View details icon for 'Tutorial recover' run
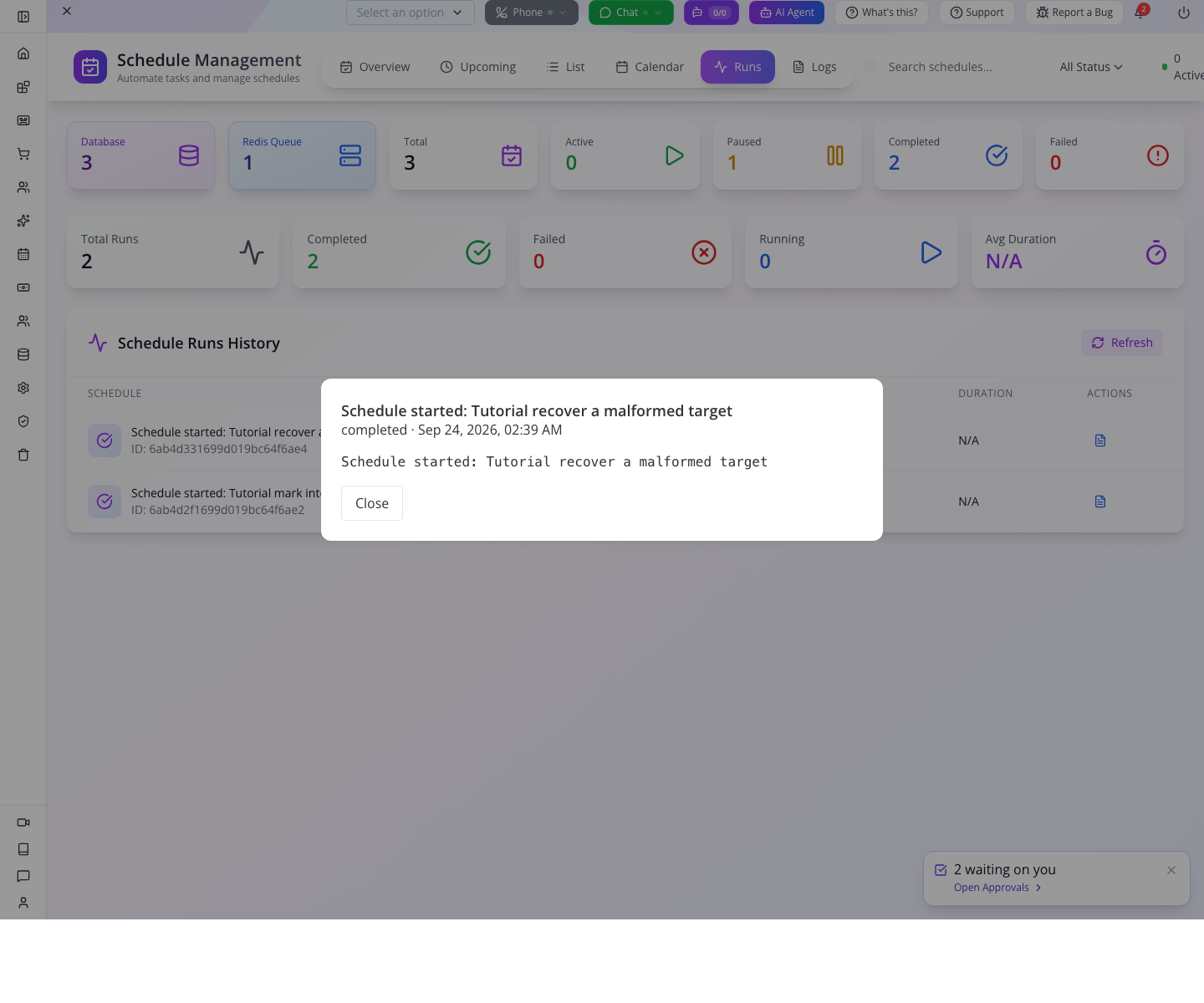This screenshot has width=1204, height=1003. pyautogui.click(x=1100, y=440)
